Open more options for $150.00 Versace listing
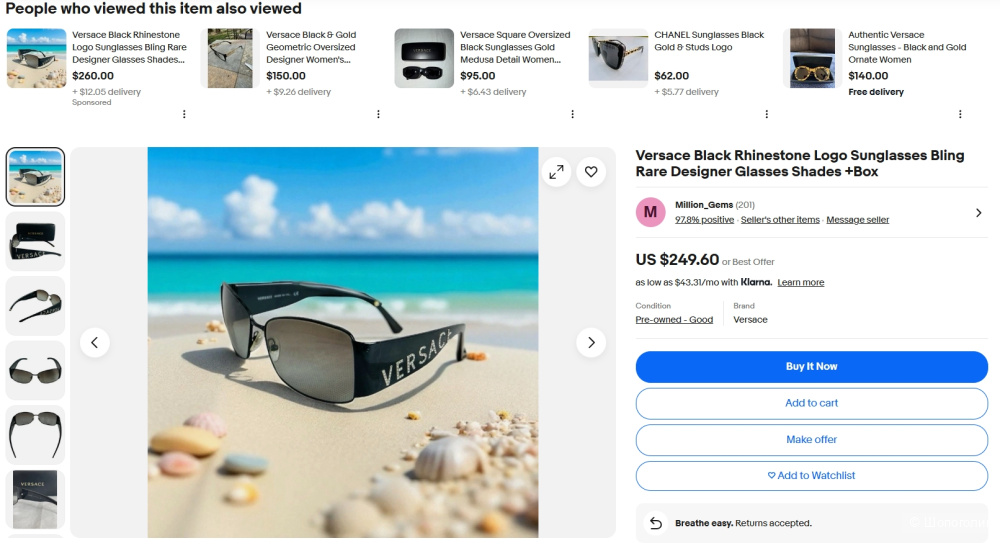 378,114
